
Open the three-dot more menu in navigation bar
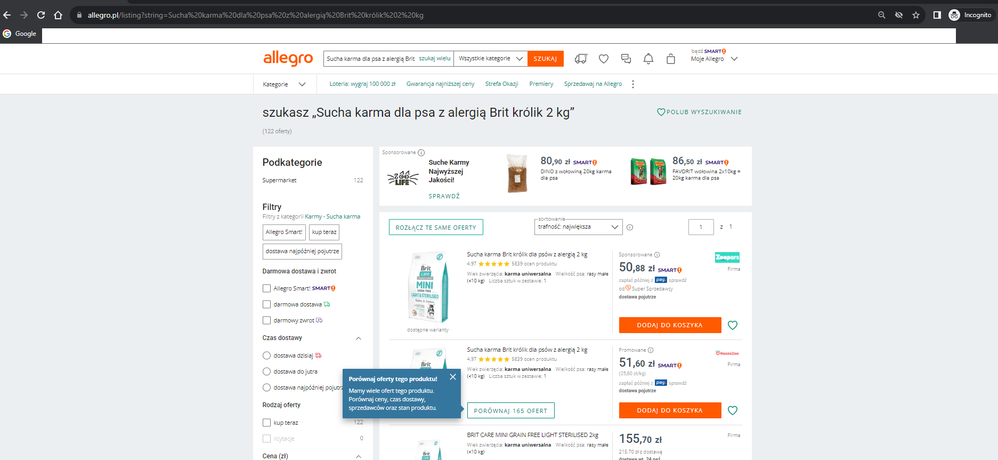click(x=632, y=84)
